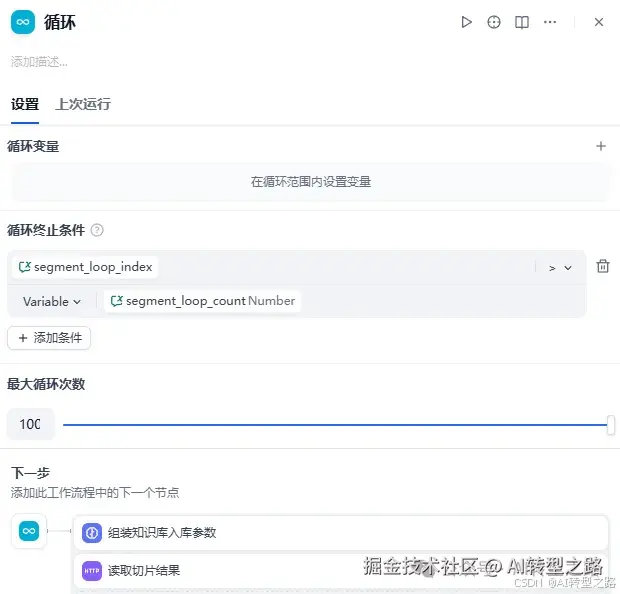The height and width of the screenshot is (594, 620).
Task: Open the three-dot more options menu
Action: point(550,22)
